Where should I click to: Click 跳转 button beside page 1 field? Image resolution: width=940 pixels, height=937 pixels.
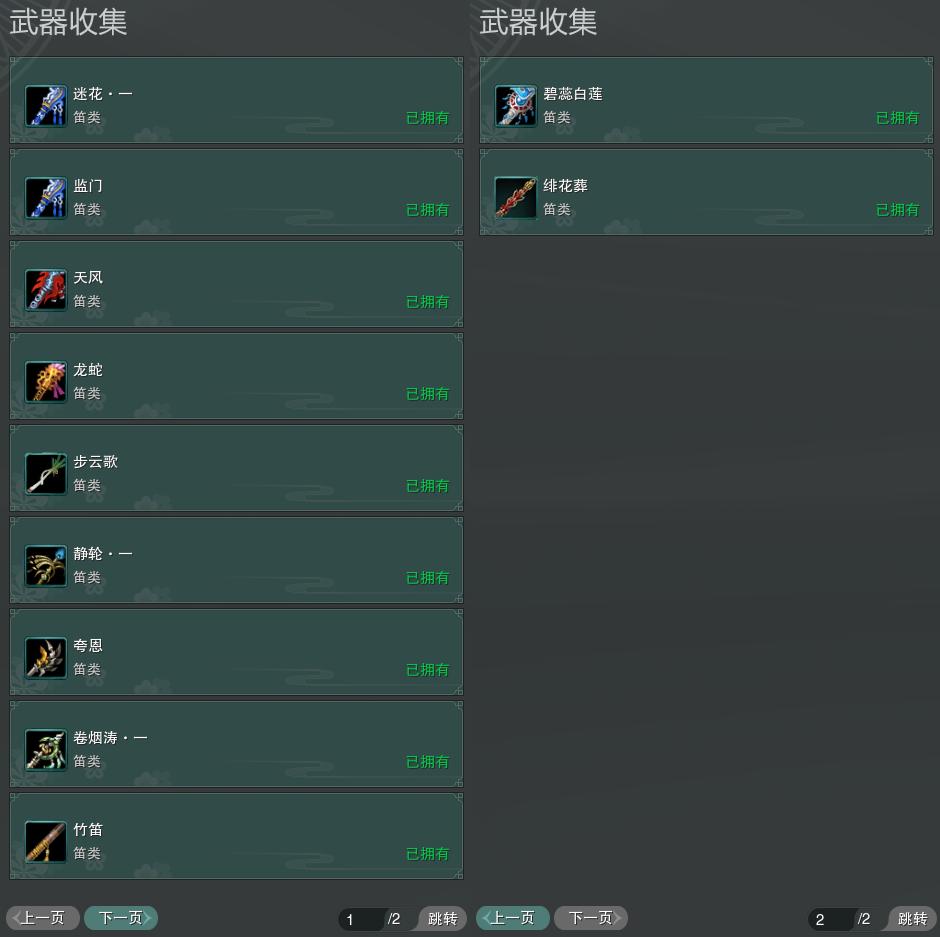pyautogui.click(x=442, y=918)
